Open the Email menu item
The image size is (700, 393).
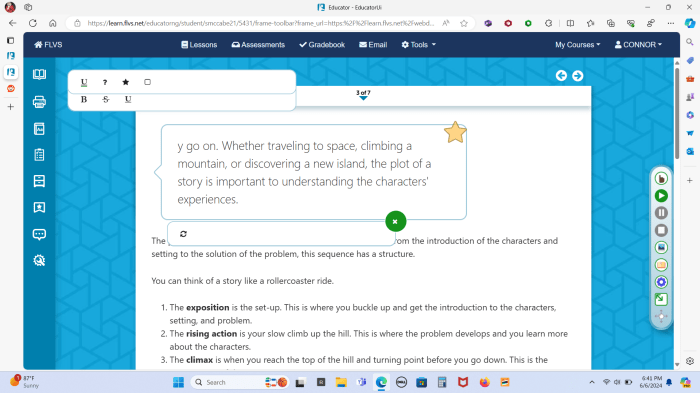373,45
